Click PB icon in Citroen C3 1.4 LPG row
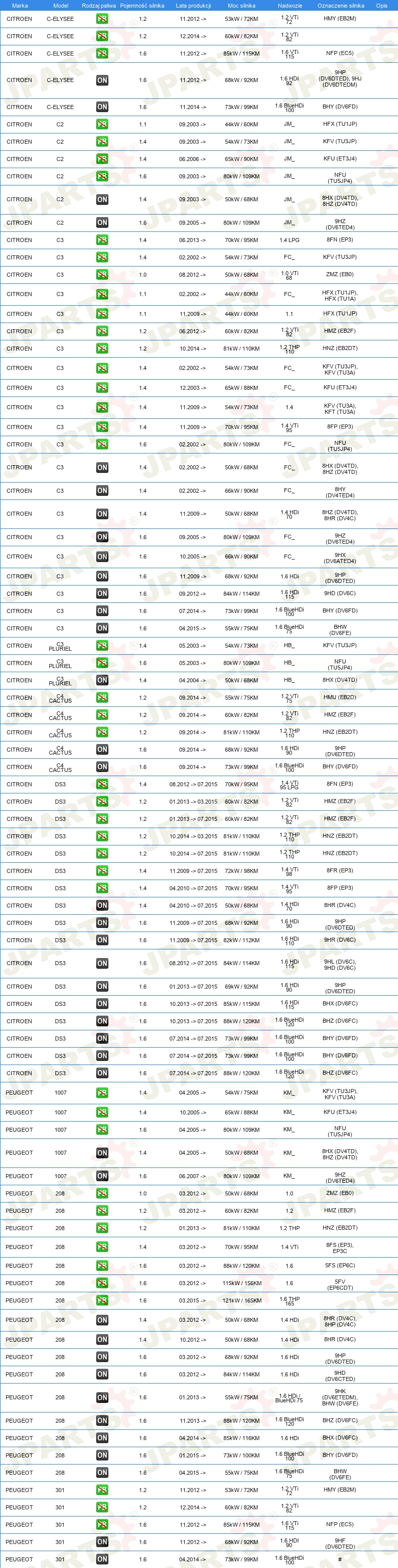 pos(102,240)
